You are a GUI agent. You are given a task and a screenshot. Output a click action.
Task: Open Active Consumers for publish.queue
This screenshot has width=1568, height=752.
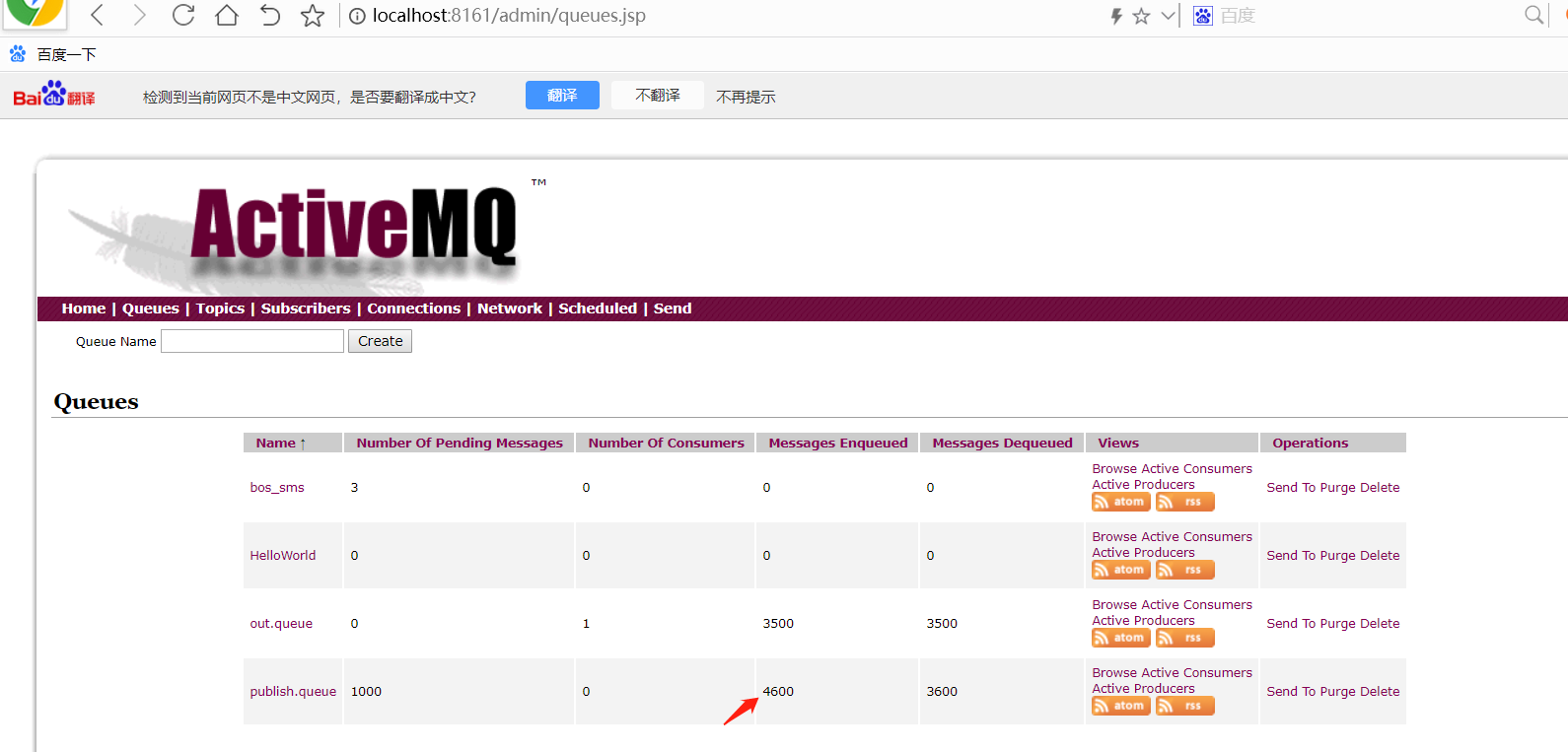(x=1196, y=673)
